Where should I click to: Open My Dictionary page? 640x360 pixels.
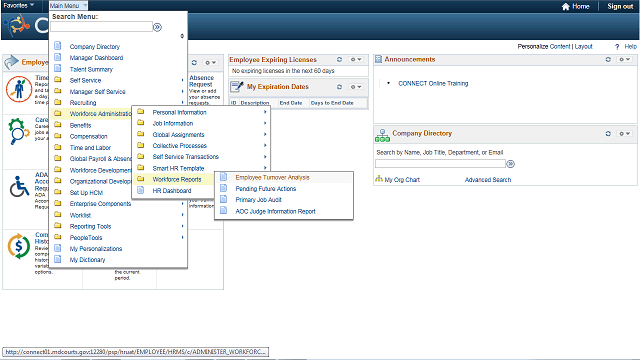click(87, 260)
